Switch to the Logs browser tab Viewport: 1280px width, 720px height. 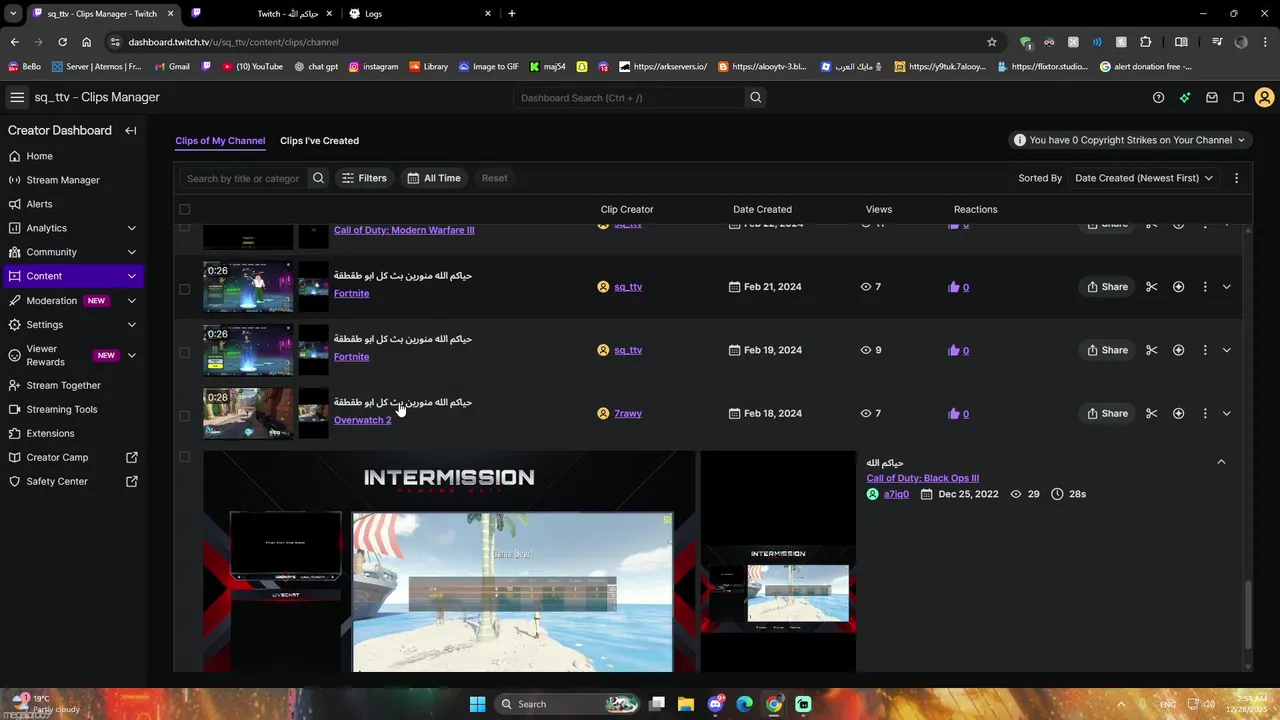(420, 14)
